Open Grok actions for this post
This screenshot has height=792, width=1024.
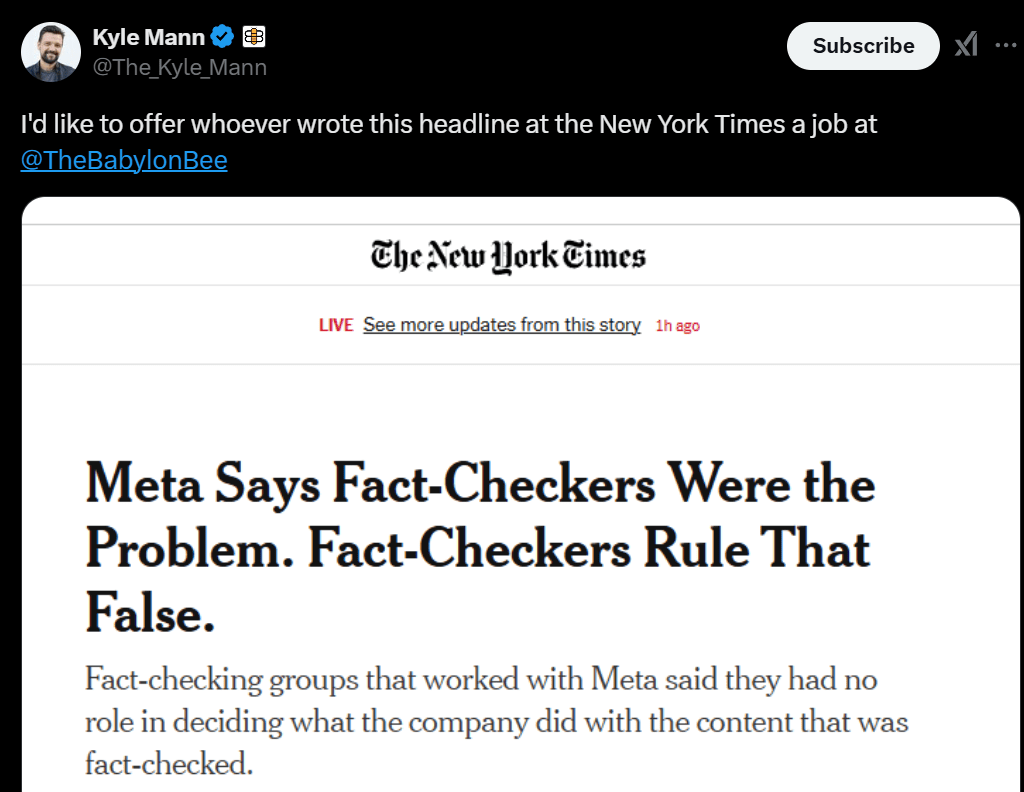(966, 45)
